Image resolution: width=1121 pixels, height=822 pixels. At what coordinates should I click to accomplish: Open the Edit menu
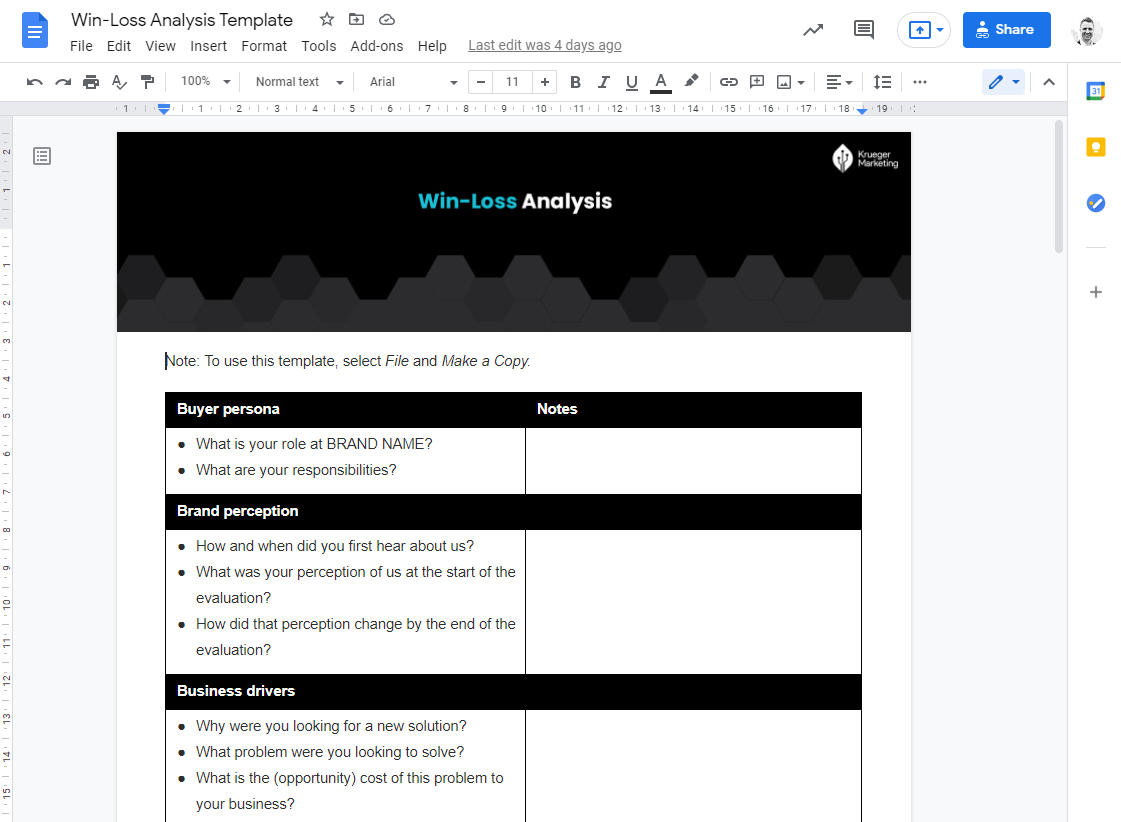tap(119, 46)
